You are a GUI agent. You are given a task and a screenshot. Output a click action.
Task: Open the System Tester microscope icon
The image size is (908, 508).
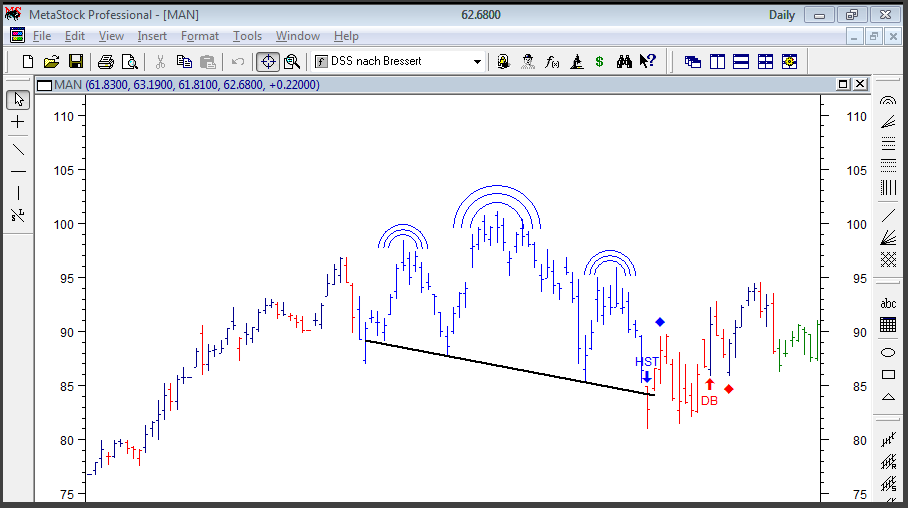(576, 61)
